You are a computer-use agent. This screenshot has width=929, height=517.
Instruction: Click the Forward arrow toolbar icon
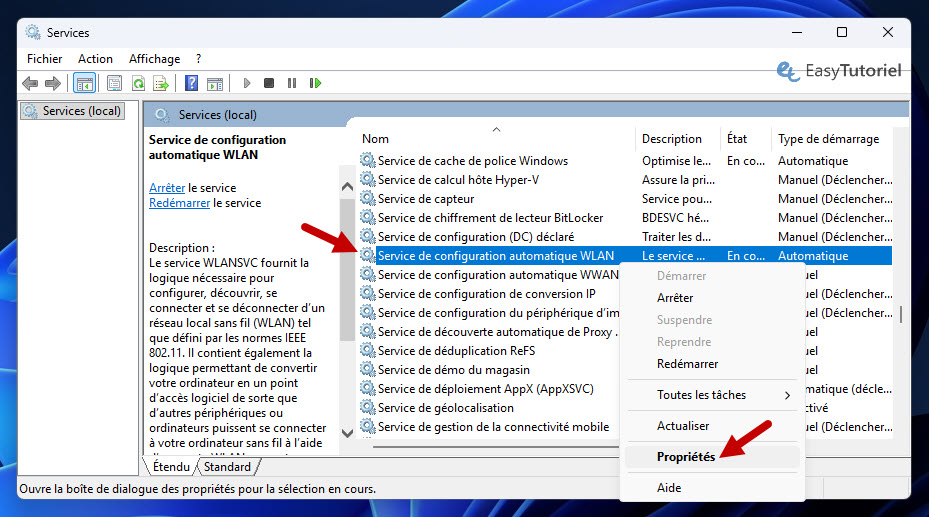53,84
